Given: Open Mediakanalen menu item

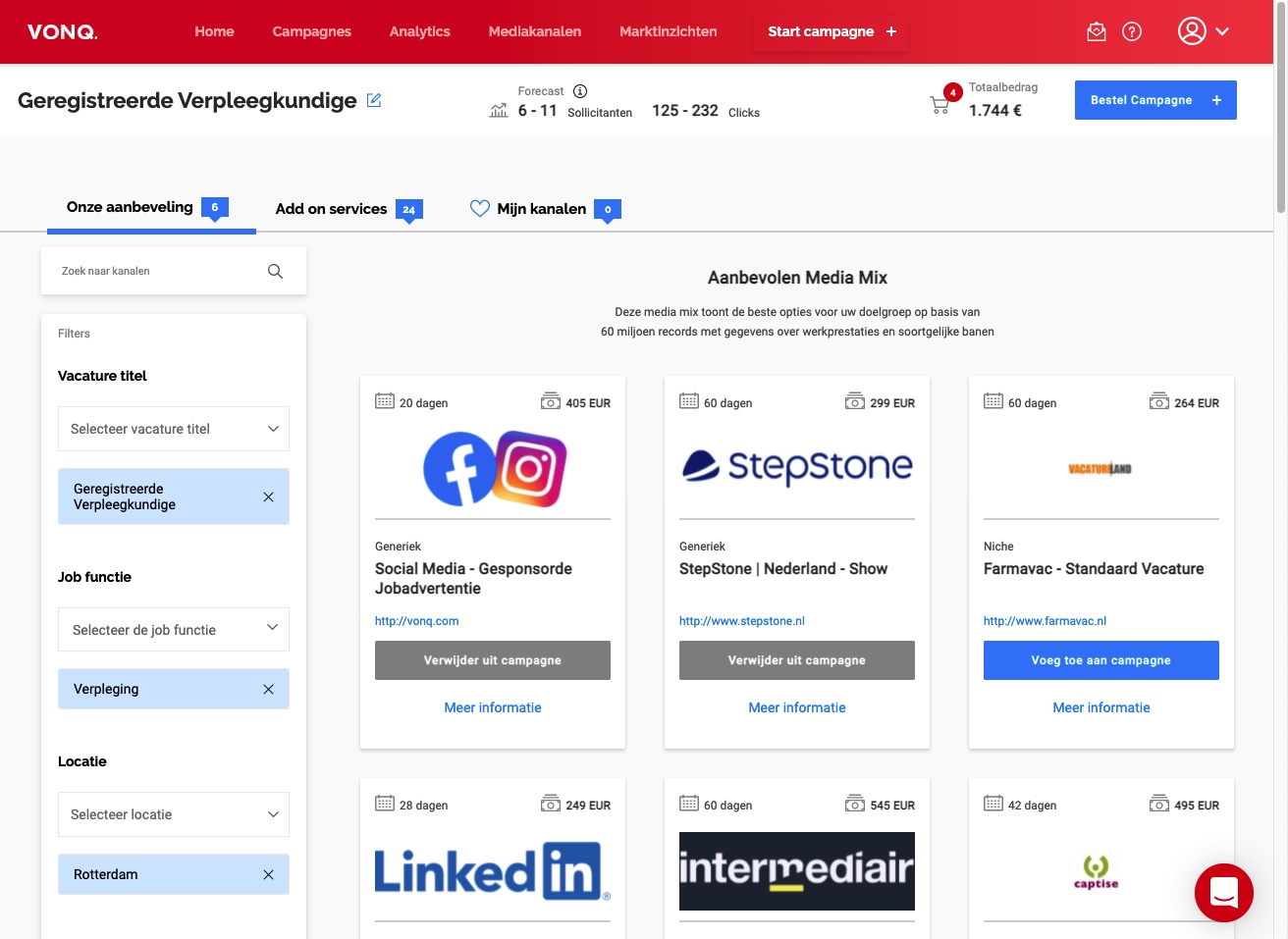Looking at the screenshot, I should 535,31.
